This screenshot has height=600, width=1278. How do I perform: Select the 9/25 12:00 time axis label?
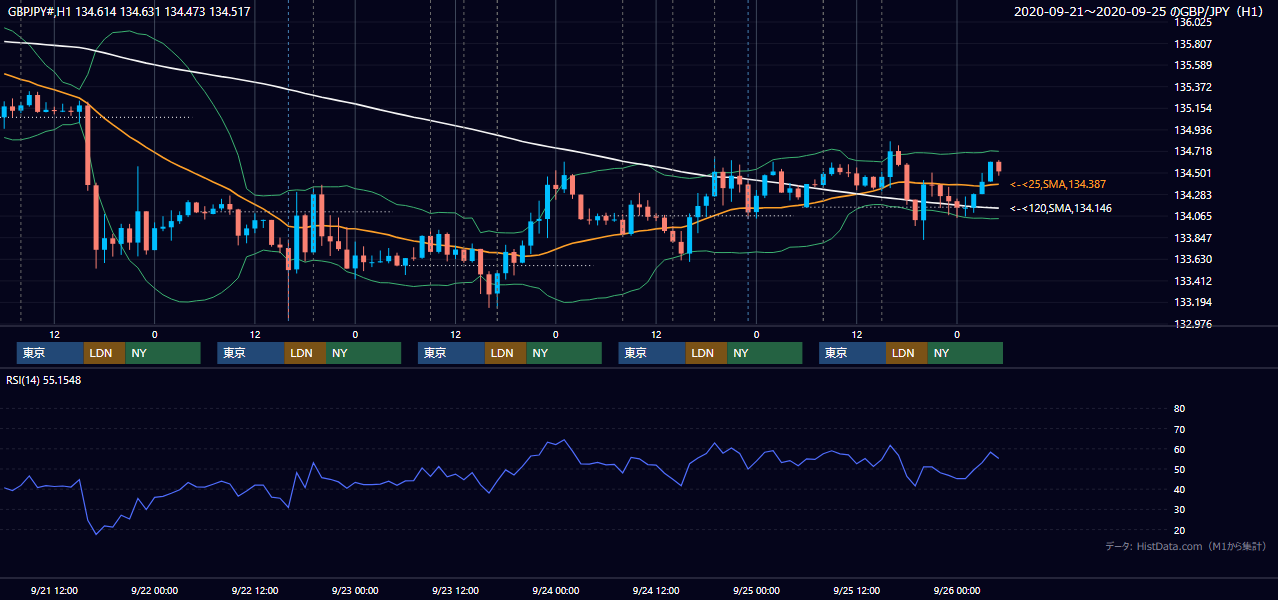coord(856,590)
